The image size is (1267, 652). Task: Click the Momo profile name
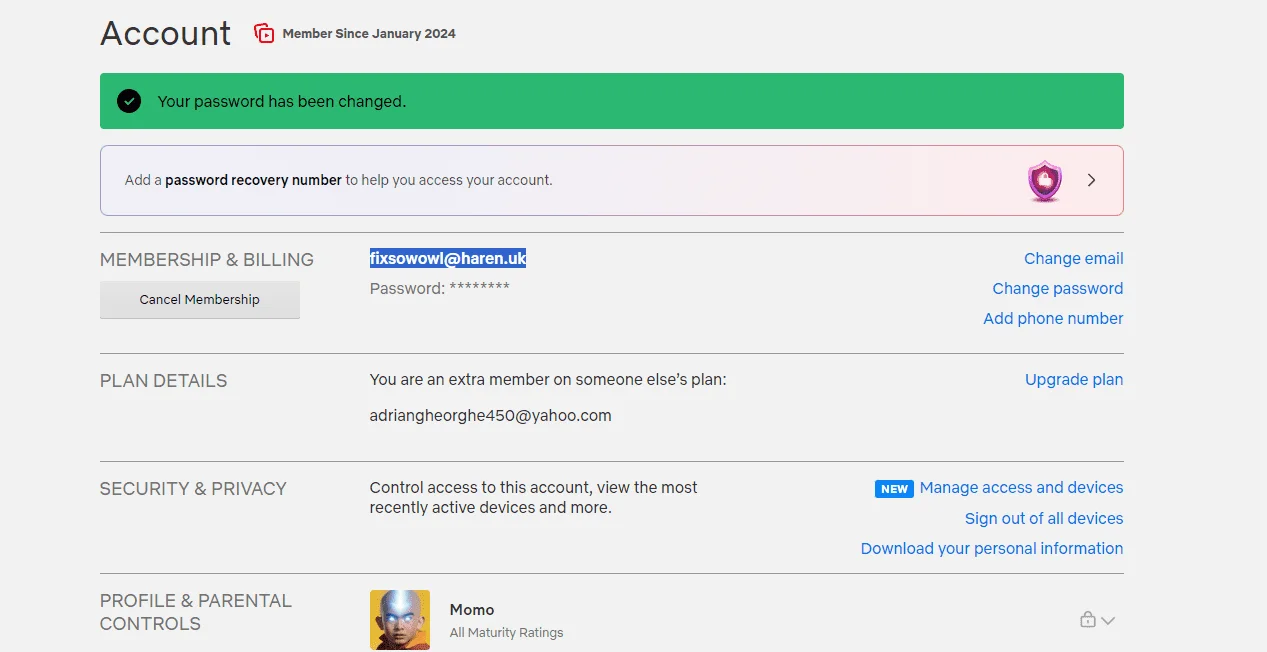(x=472, y=610)
